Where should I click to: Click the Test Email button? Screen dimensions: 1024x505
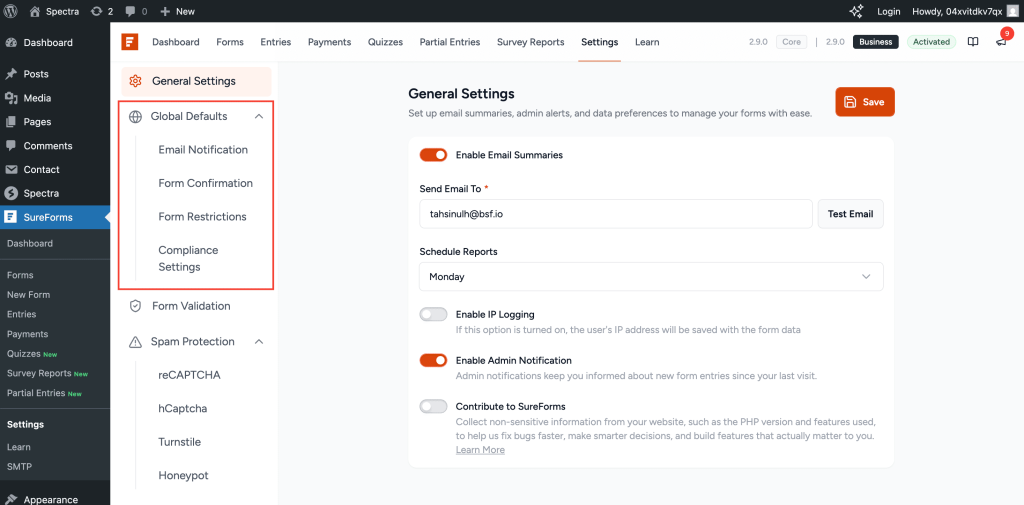pyautogui.click(x=850, y=214)
